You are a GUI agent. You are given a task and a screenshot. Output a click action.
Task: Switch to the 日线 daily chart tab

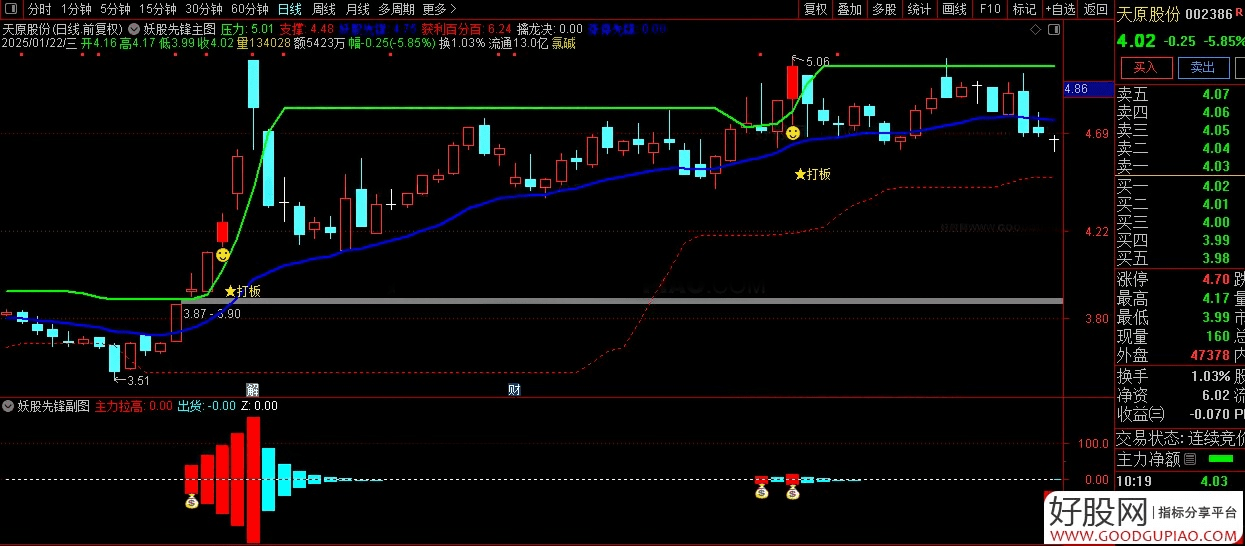point(290,9)
